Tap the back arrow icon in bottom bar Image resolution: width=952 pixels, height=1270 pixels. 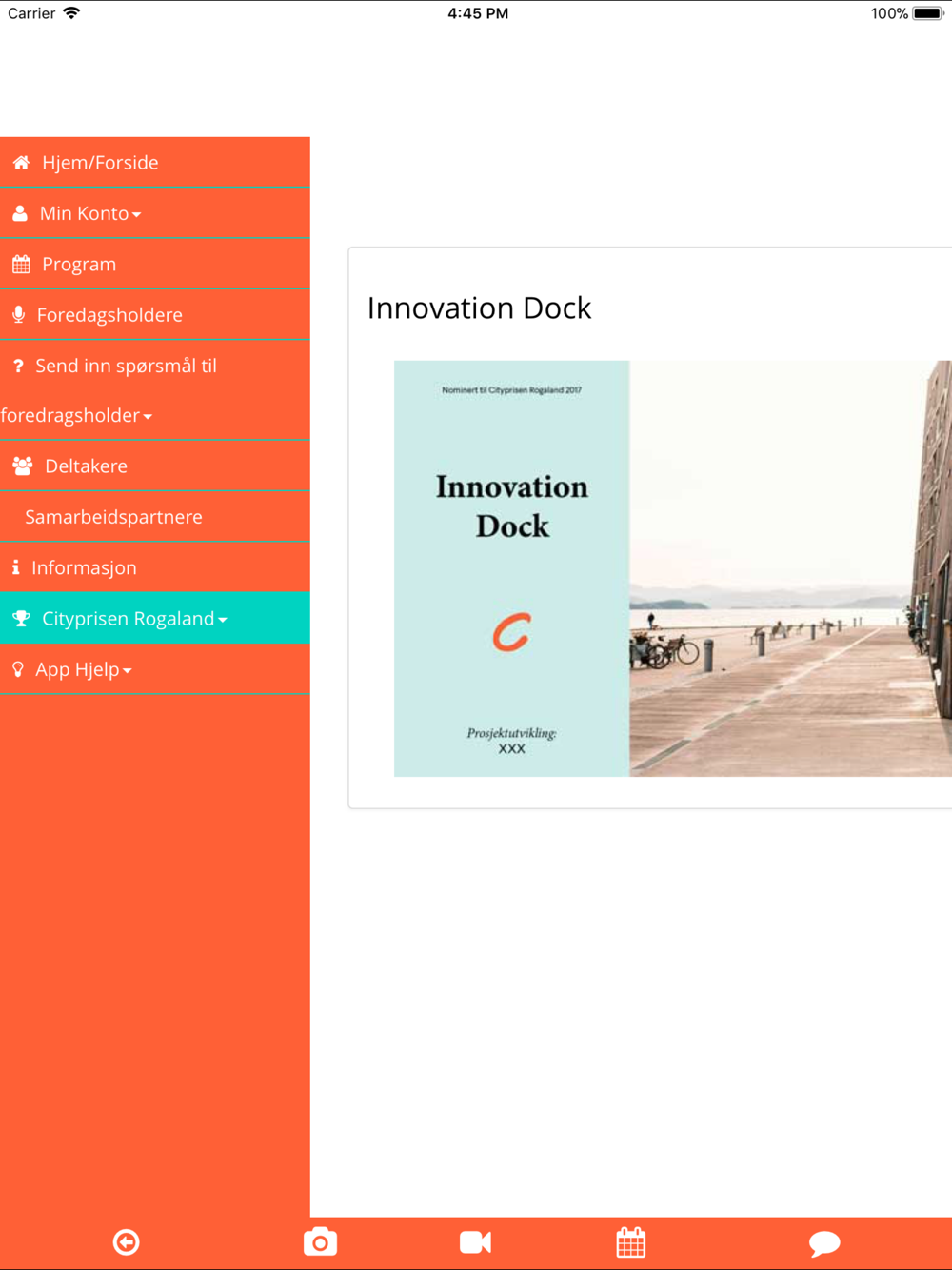point(127,1242)
